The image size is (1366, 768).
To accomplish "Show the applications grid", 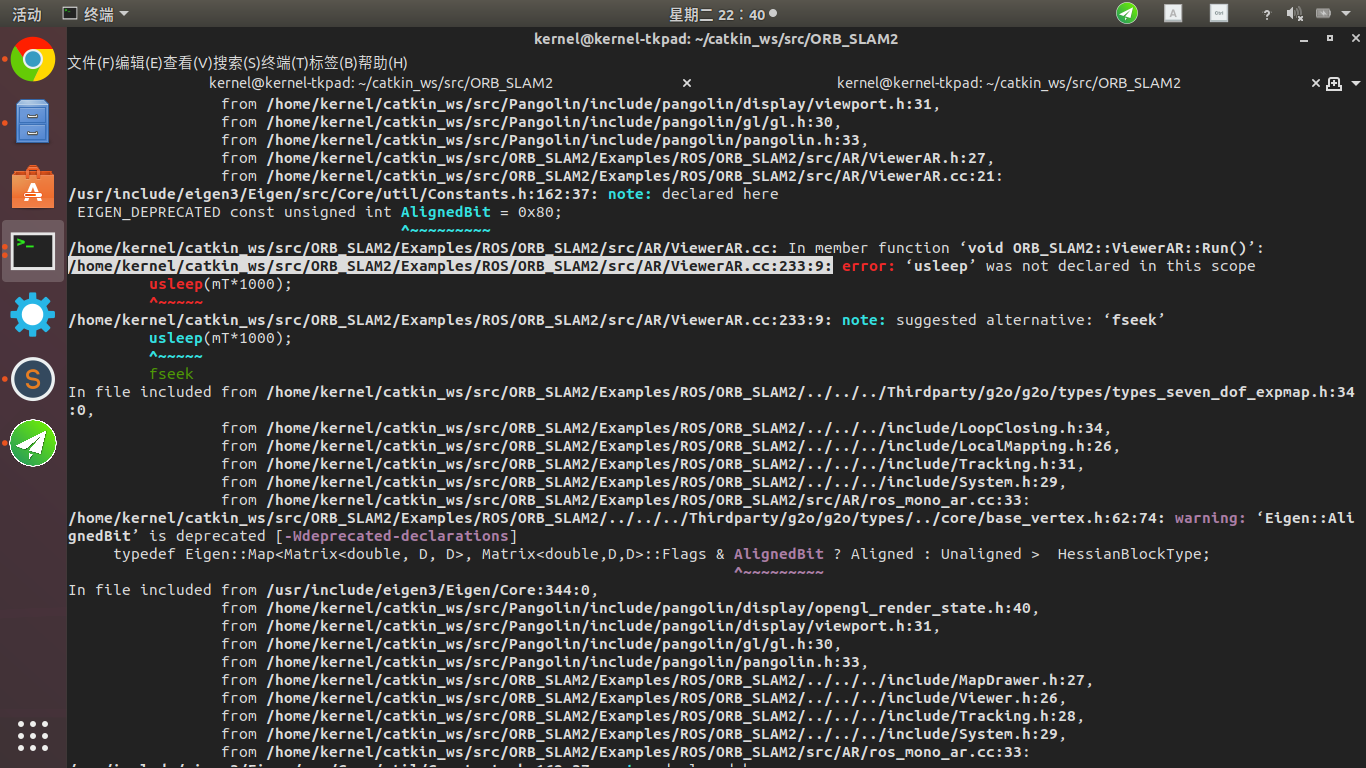I will coord(32,736).
